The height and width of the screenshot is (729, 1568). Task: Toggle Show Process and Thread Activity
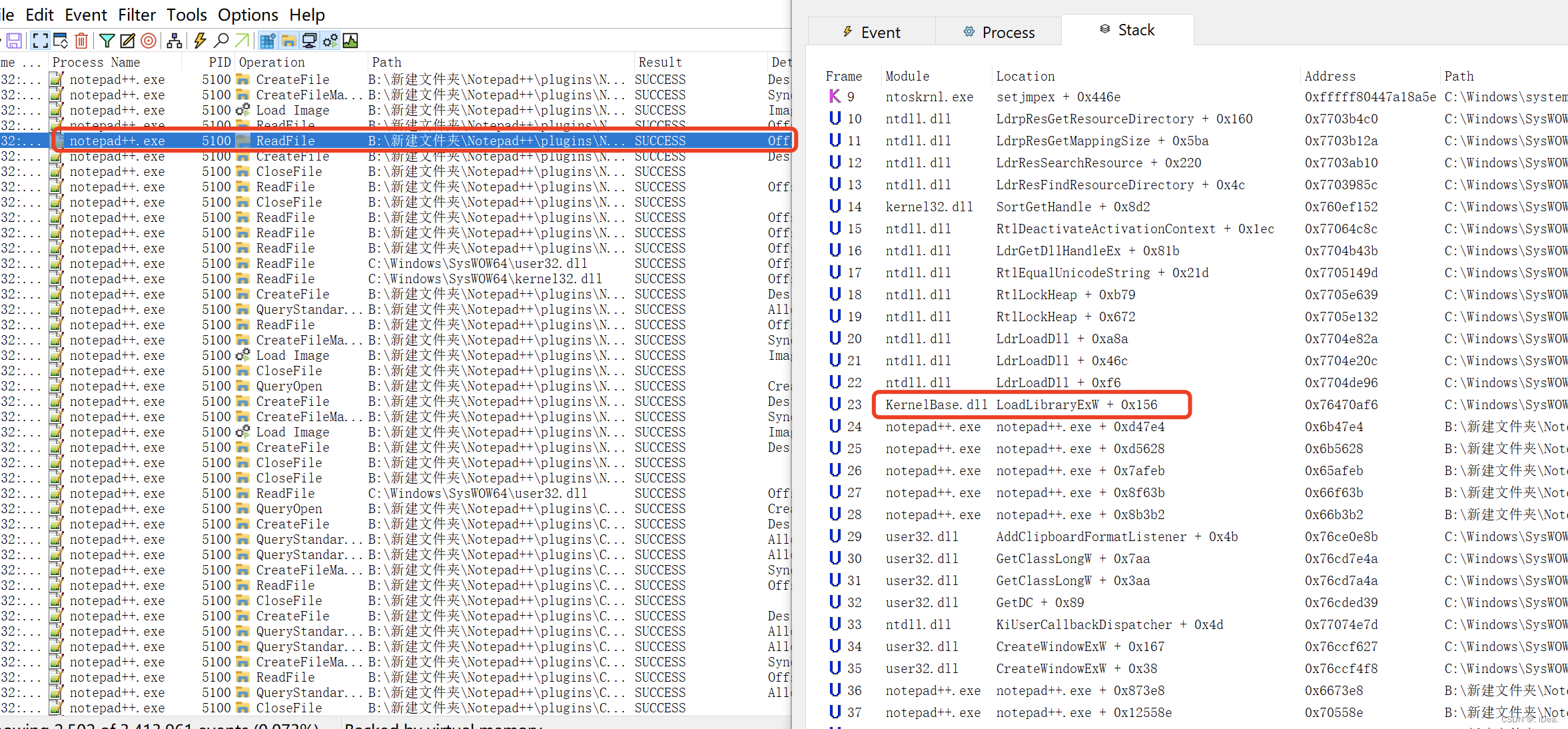(x=330, y=41)
